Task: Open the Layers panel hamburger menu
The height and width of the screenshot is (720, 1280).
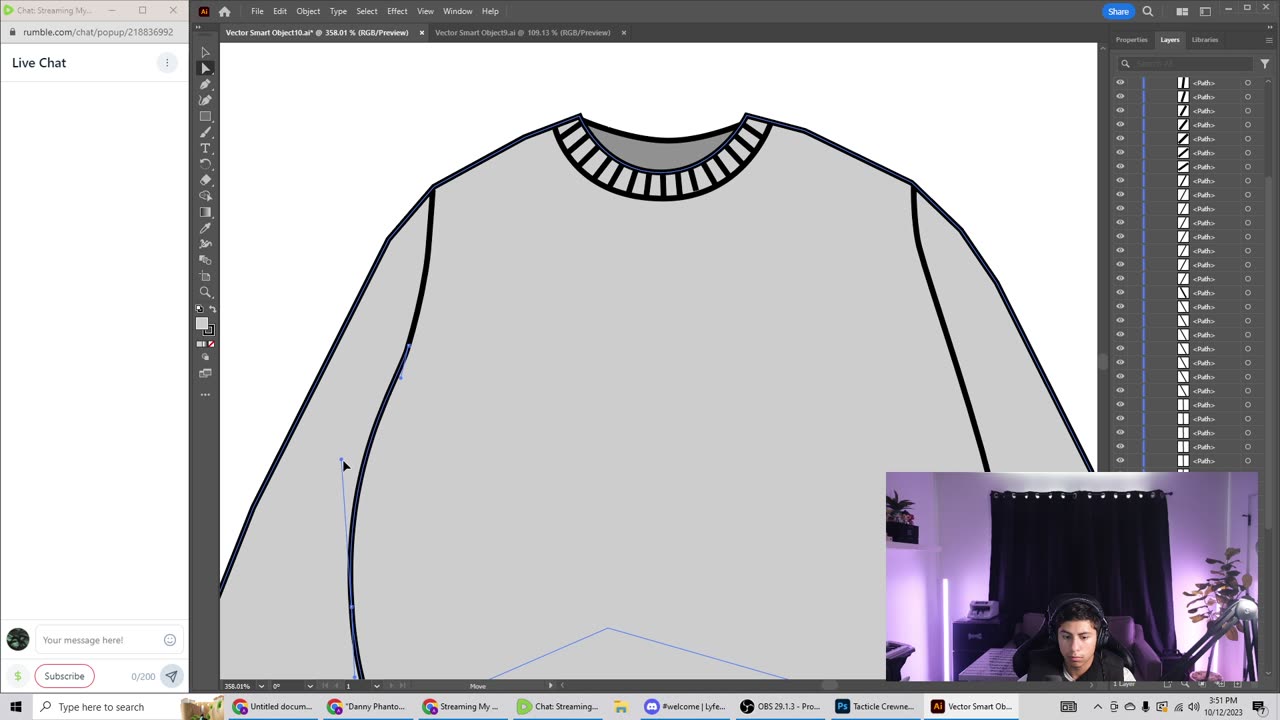Action: point(1268,40)
